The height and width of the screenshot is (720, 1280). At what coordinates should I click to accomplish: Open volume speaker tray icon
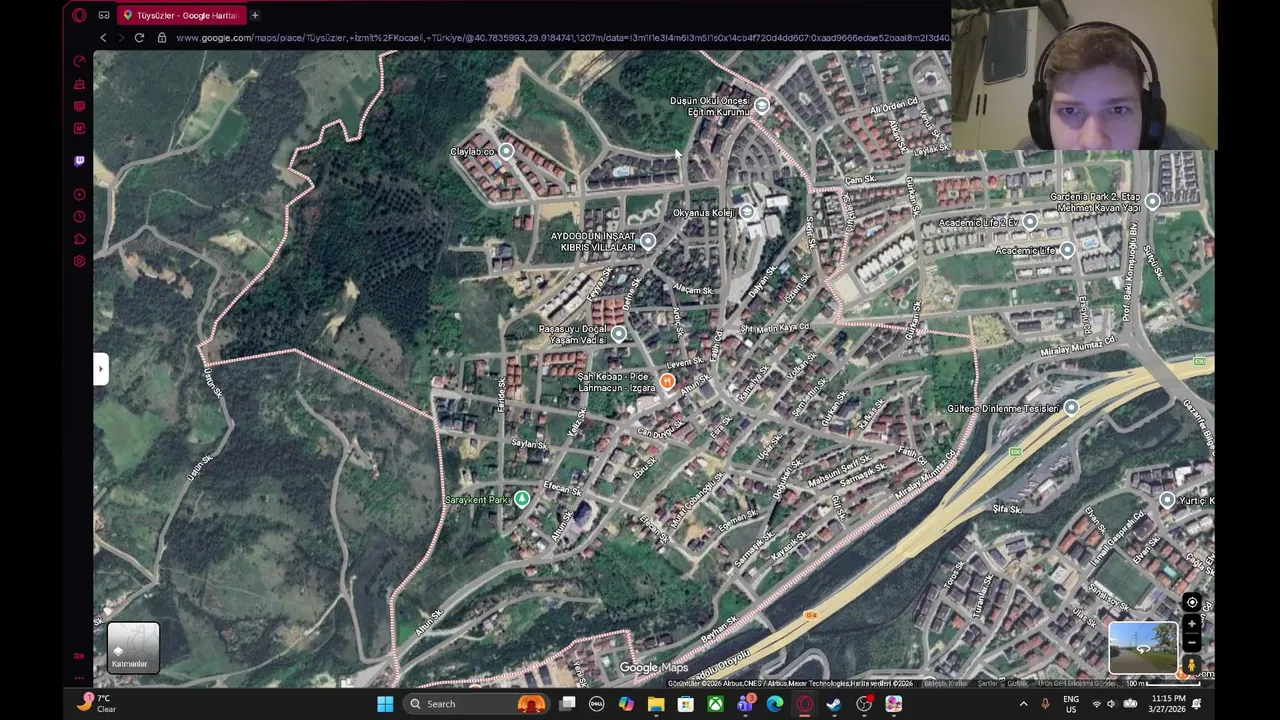pyautogui.click(x=1111, y=704)
